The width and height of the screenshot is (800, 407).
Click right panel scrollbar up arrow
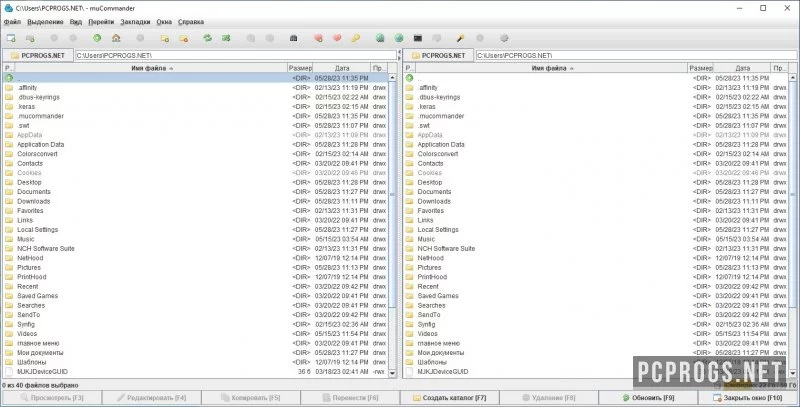pos(793,78)
